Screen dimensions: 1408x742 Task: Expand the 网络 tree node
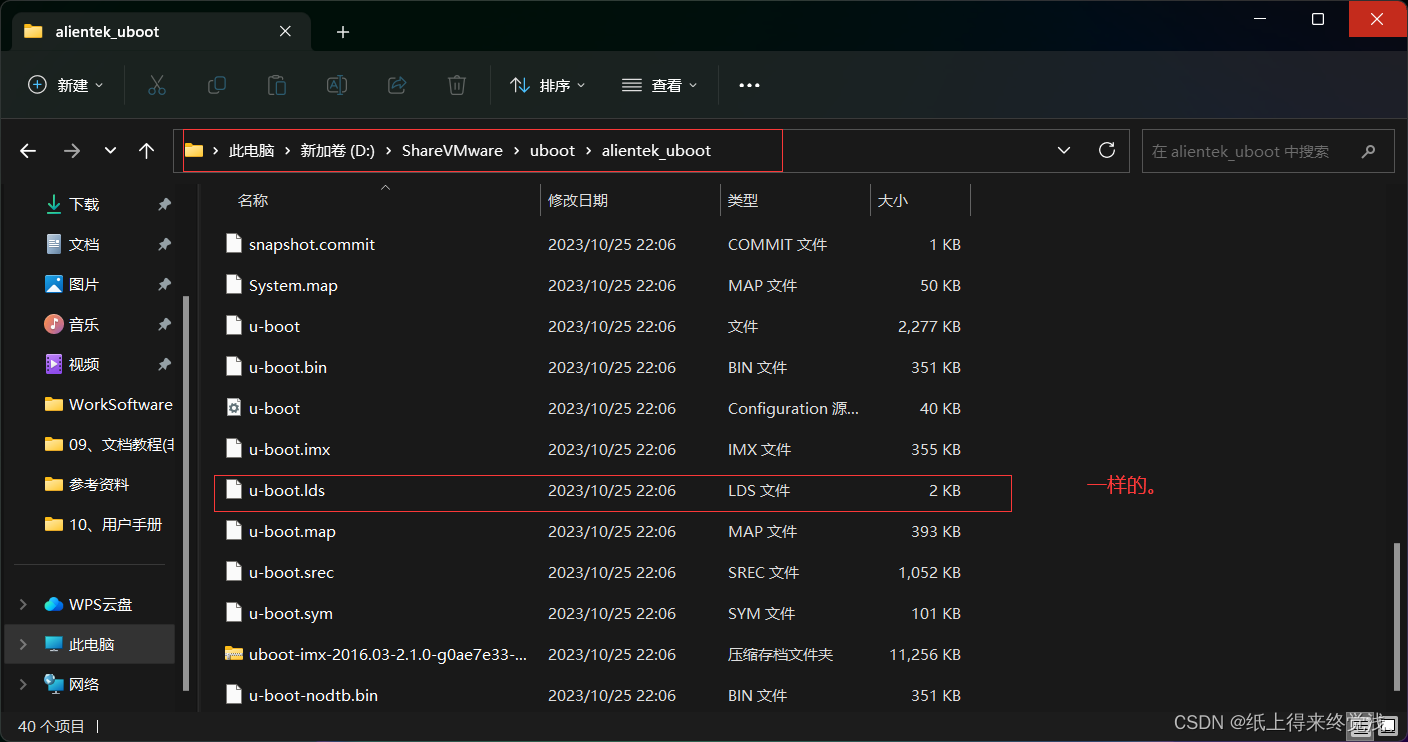[x=23, y=684]
